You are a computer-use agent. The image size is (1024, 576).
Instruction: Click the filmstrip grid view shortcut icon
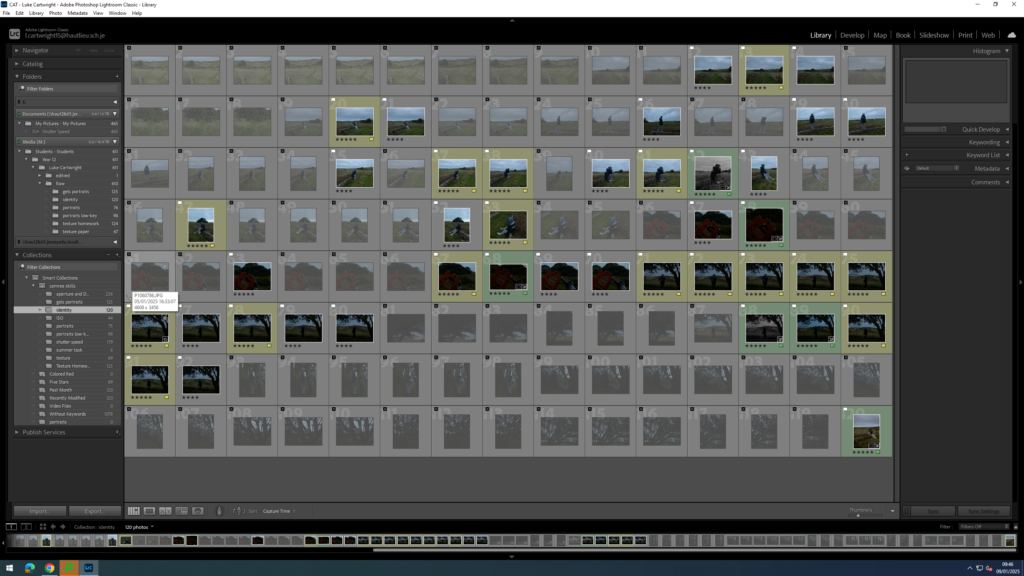pyautogui.click(x=42, y=526)
